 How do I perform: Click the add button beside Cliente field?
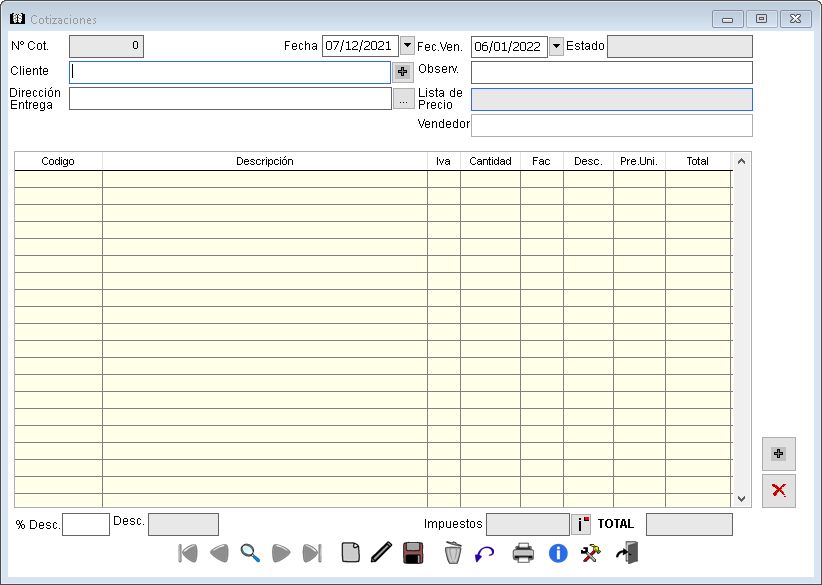point(402,72)
